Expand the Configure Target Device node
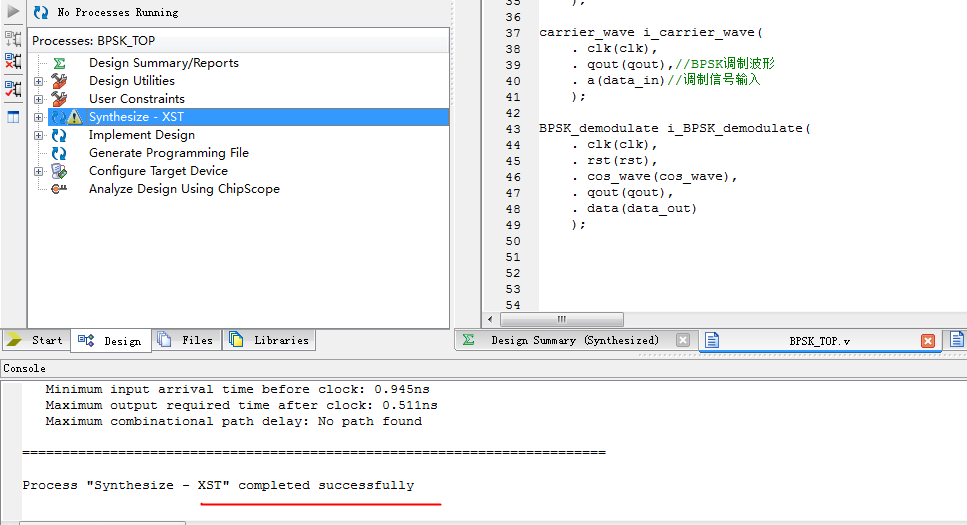The image size is (967, 525). pyautogui.click(x=38, y=171)
